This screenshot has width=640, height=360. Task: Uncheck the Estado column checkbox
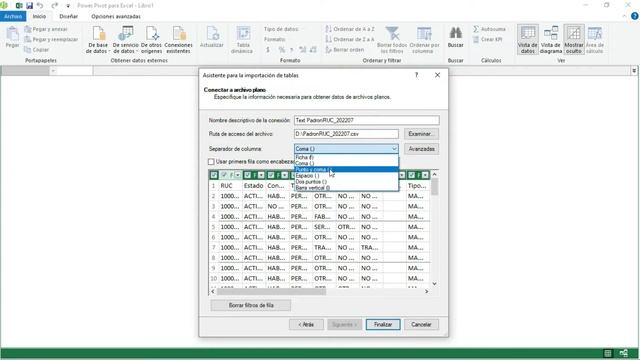pos(247,175)
